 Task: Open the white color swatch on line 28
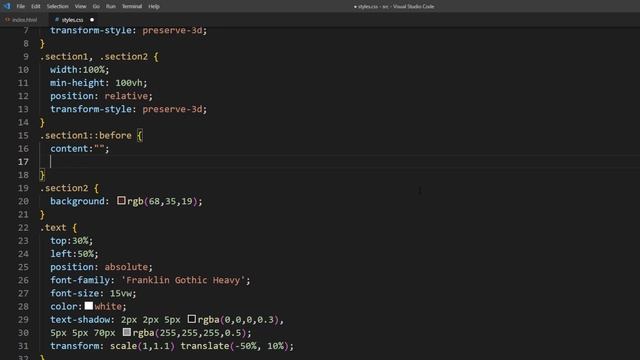click(89, 306)
